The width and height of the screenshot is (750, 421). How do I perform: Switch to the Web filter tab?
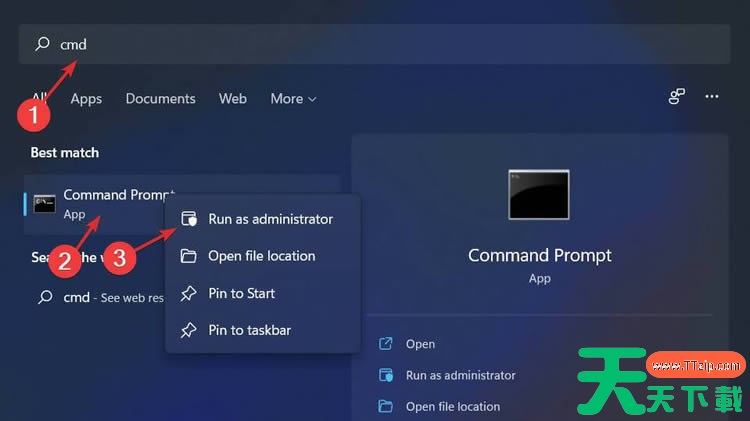point(233,99)
